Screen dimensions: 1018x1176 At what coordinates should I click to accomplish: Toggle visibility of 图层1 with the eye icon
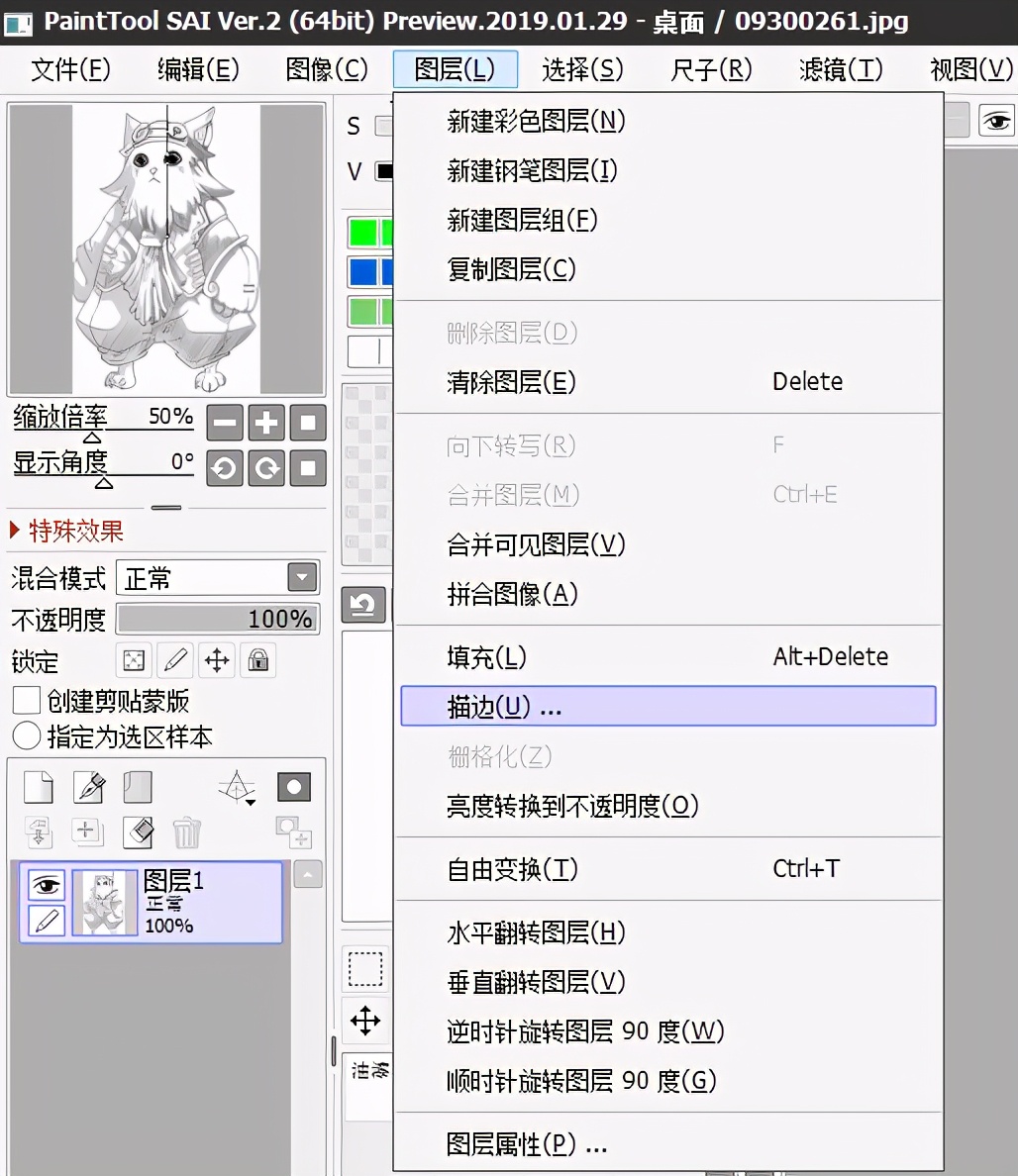pos(46,884)
